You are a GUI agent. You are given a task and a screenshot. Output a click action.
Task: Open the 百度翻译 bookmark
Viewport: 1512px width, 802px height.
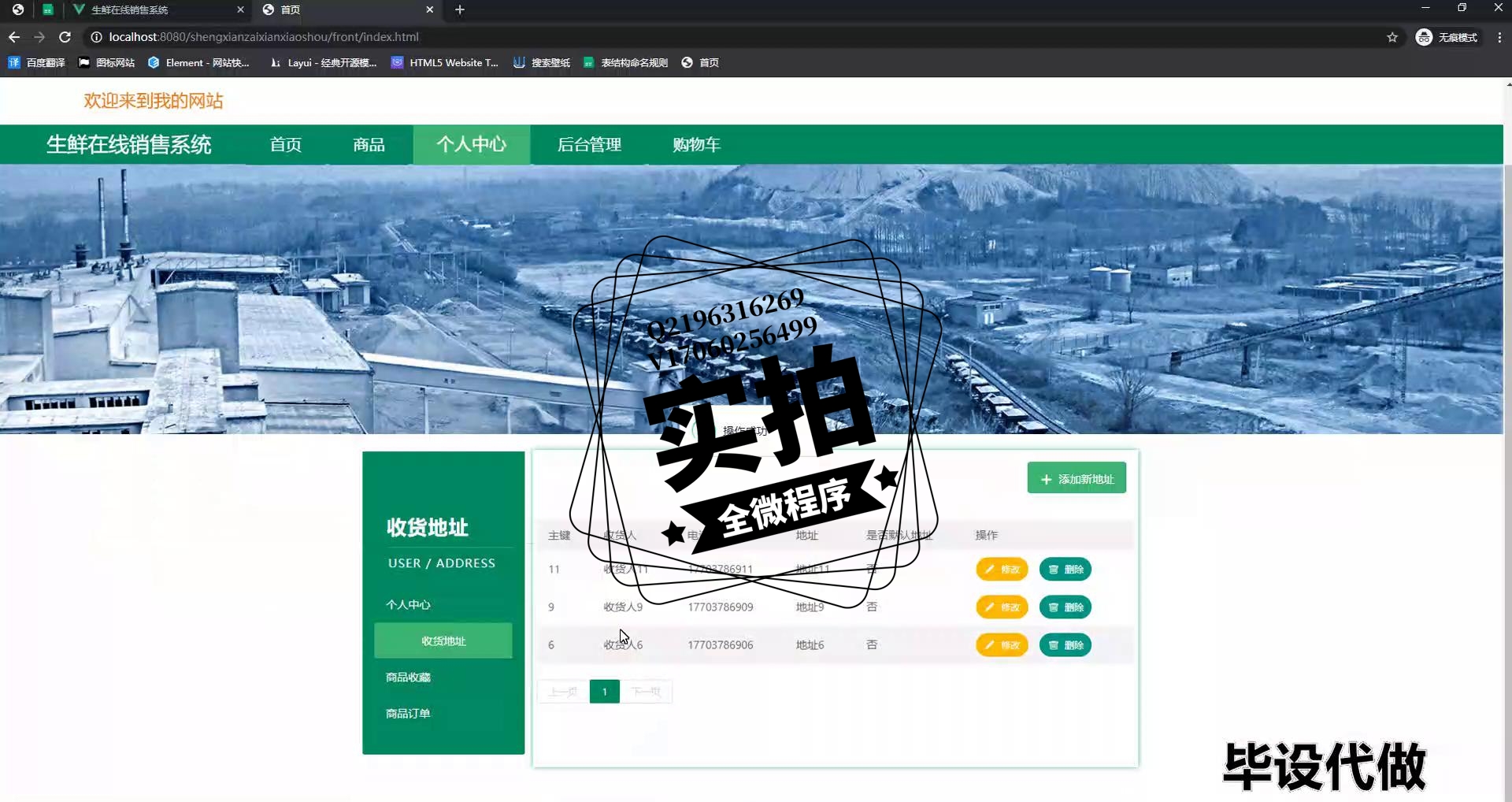[x=36, y=62]
